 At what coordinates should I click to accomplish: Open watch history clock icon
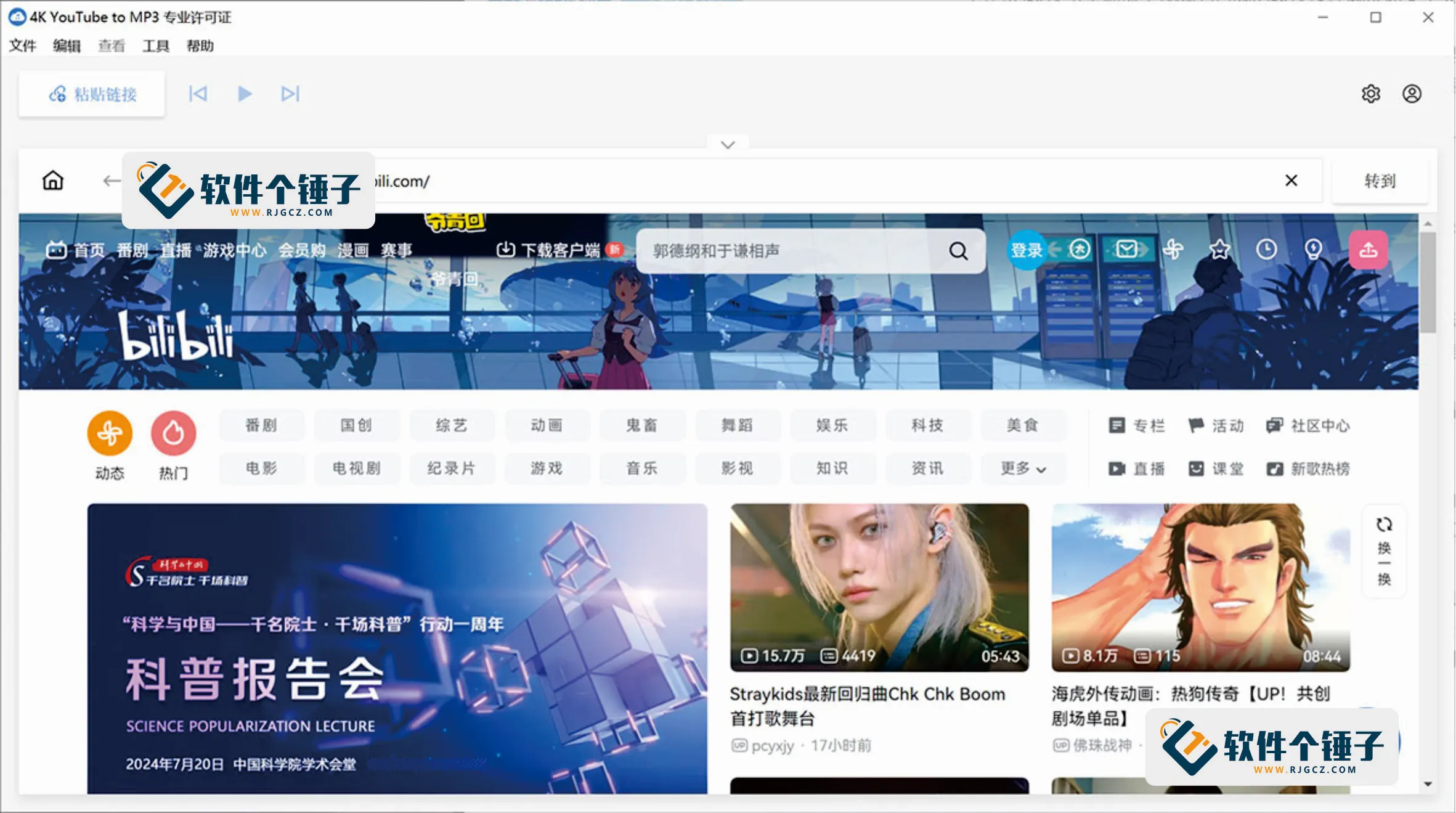pyautogui.click(x=1266, y=249)
